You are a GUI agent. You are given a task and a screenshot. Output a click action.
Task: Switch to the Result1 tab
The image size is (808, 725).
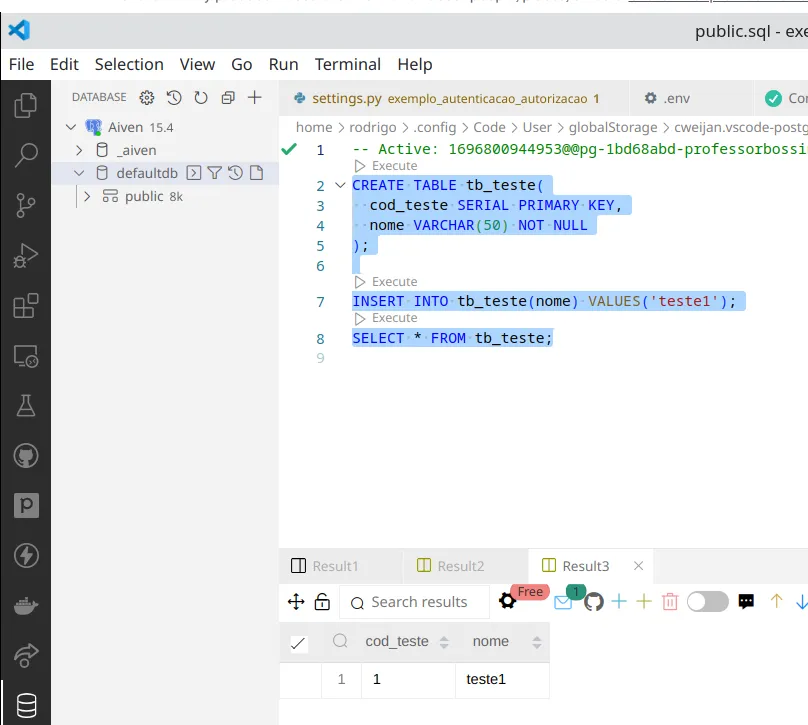[340, 566]
